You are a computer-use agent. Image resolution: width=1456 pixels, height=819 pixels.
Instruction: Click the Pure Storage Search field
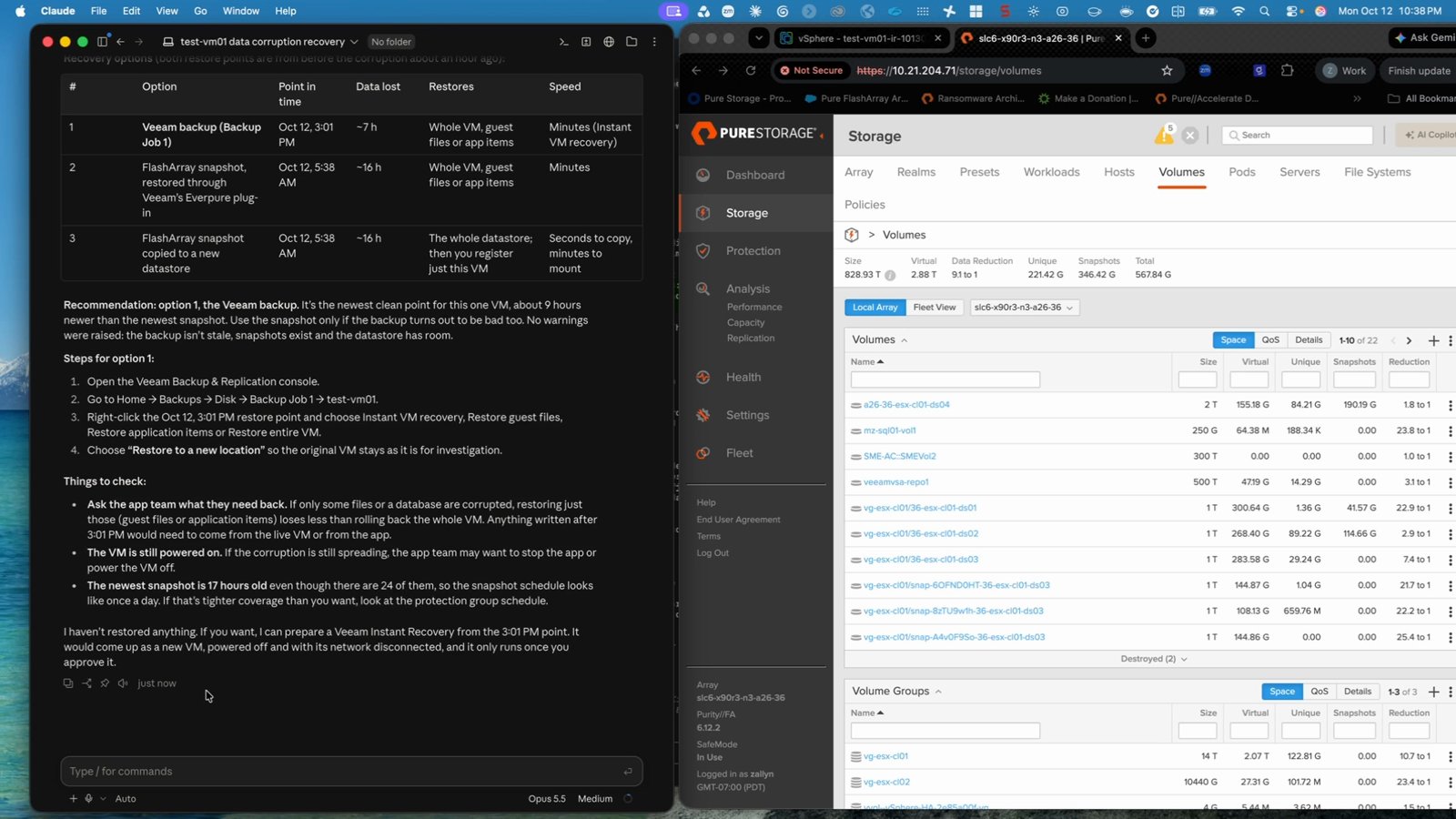pyautogui.click(x=1298, y=135)
